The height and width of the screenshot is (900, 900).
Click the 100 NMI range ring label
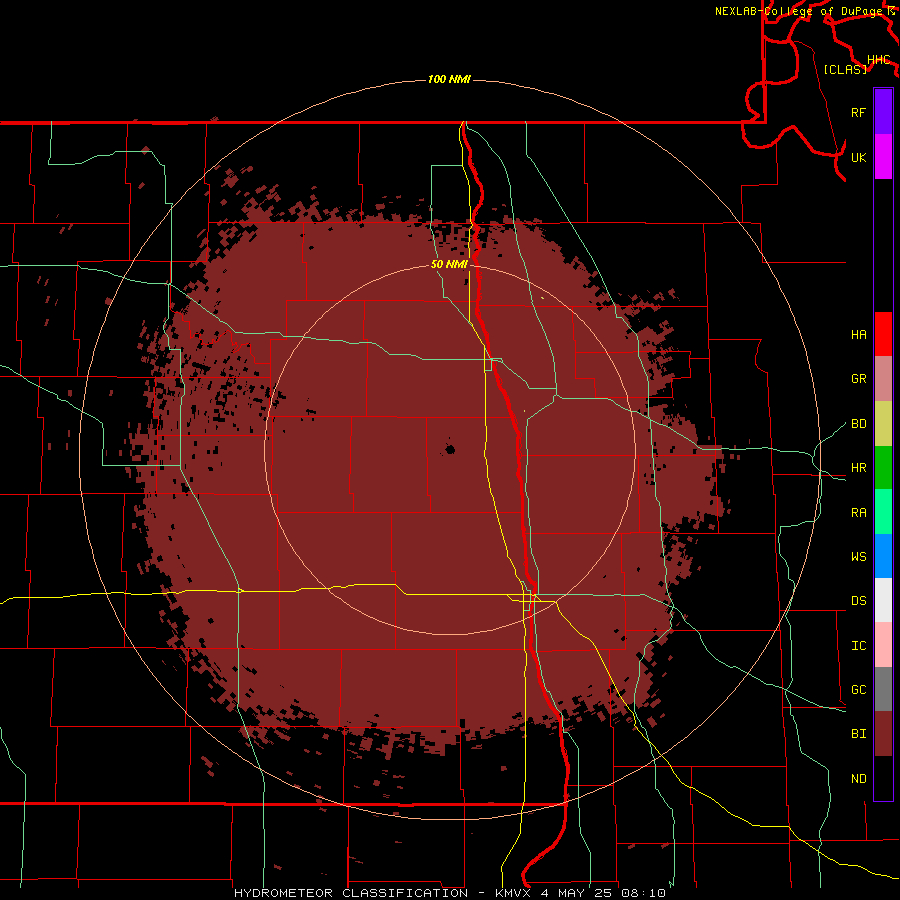tap(449, 79)
